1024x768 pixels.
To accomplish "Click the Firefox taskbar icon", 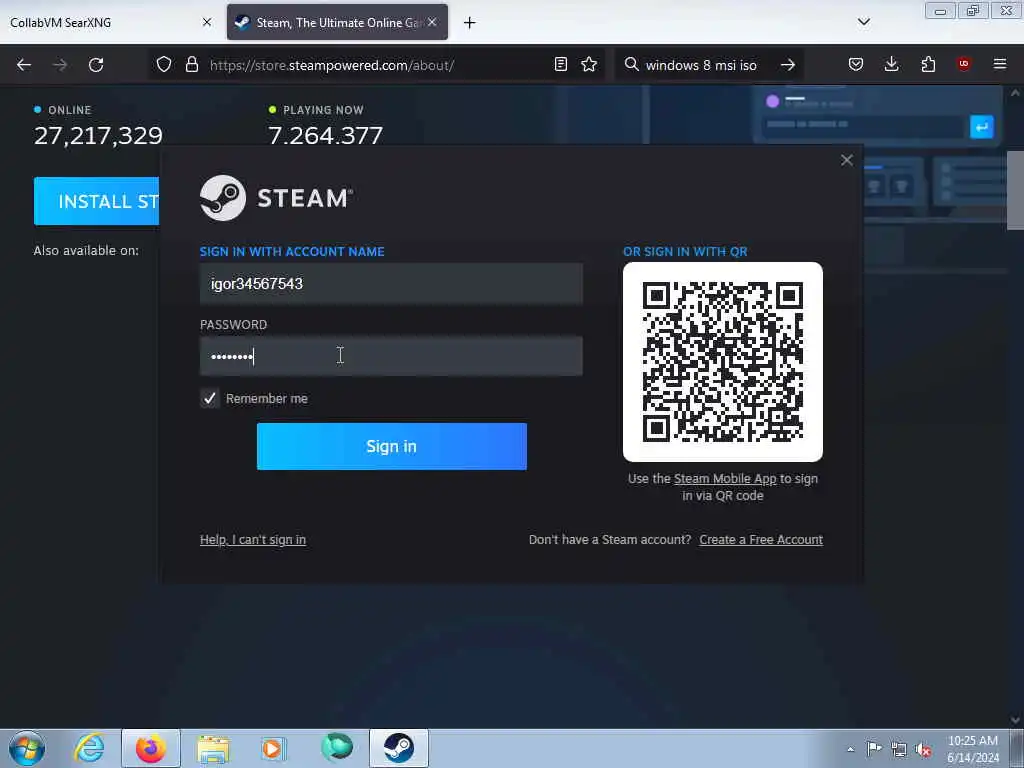I will click(x=150, y=748).
